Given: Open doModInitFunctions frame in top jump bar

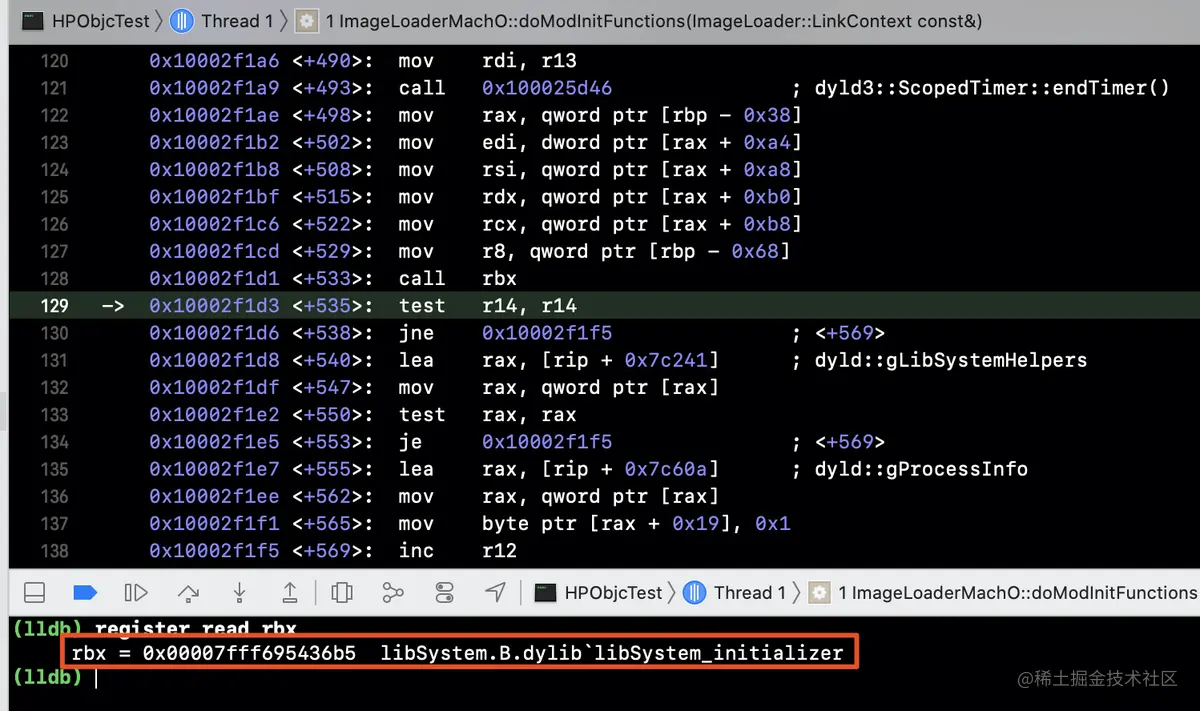Looking at the screenshot, I should (x=654, y=20).
